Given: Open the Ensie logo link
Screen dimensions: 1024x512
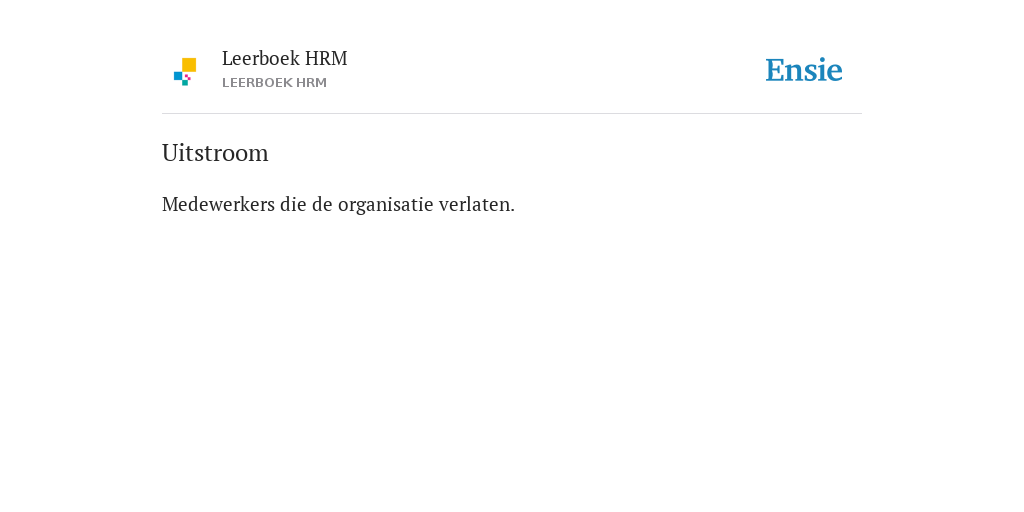Looking at the screenshot, I should click(x=804, y=70).
